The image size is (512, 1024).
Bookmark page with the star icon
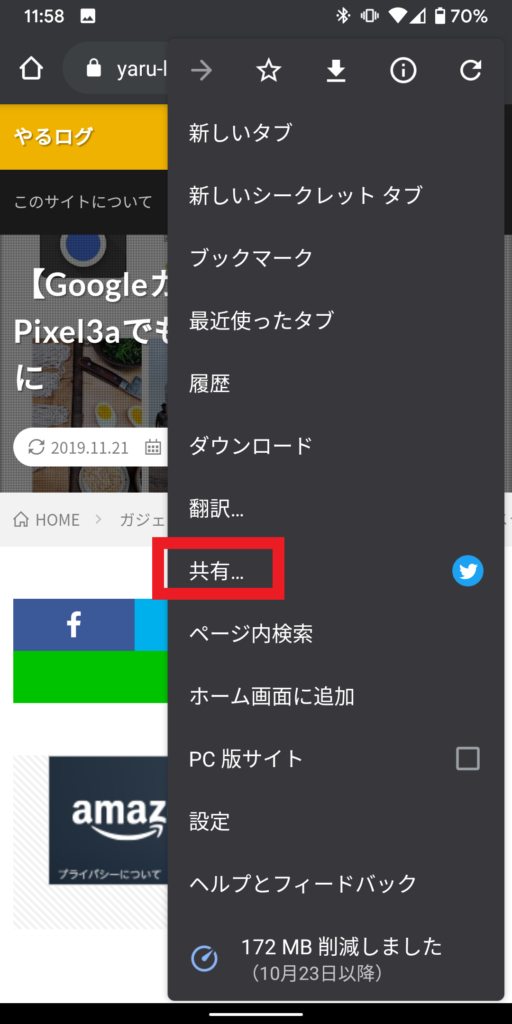coord(268,71)
